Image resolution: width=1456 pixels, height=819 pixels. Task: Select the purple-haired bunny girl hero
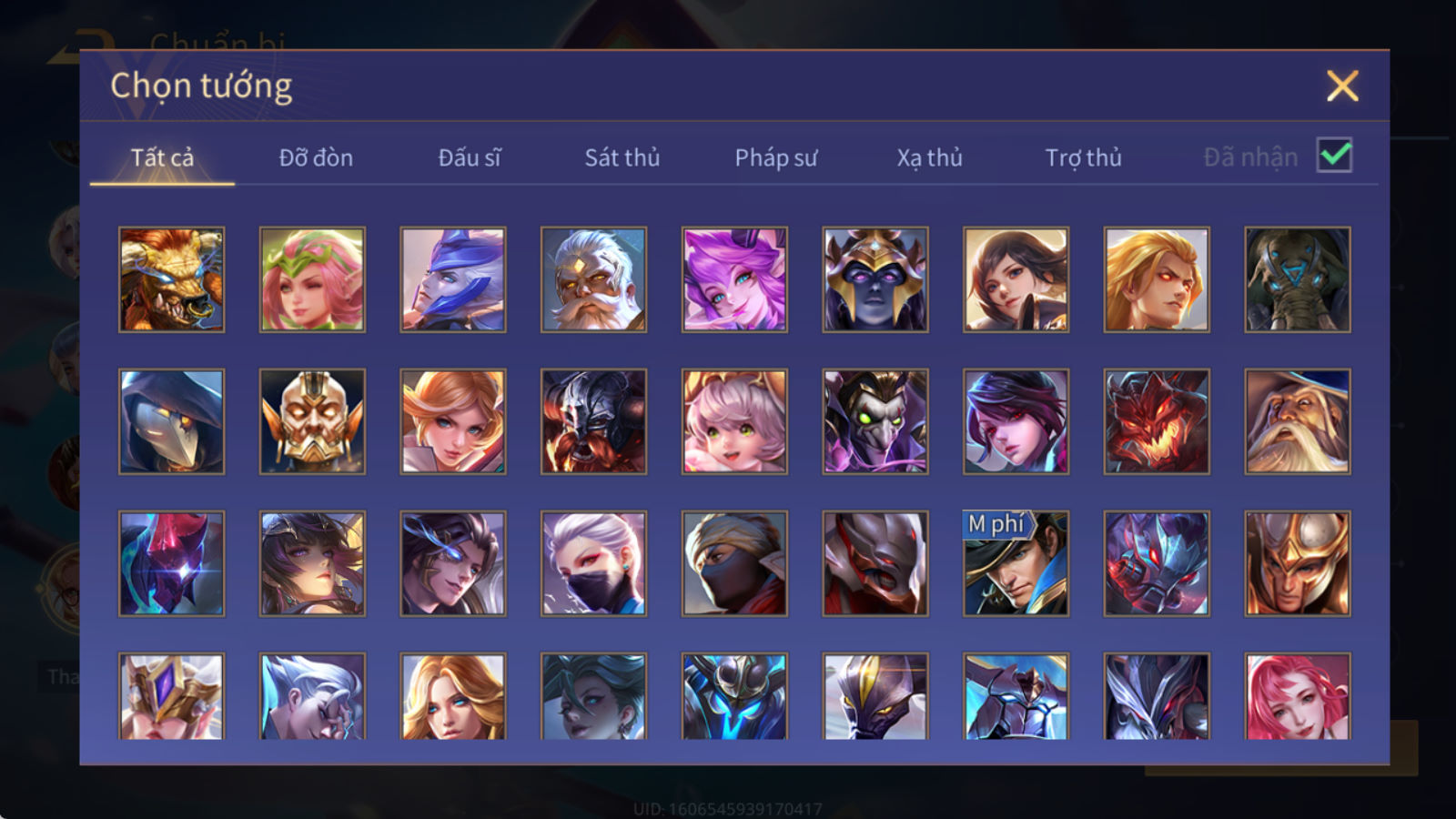[734, 279]
